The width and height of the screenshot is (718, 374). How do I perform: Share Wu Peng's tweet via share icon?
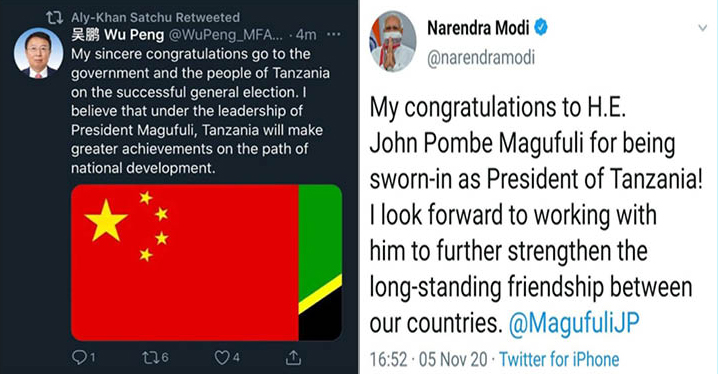click(x=293, y=357)
